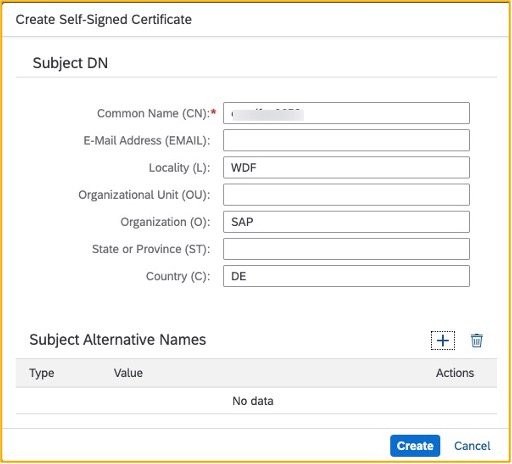512x464 pixels.
Task: Click the Create Self-Signed Certificate title
Action: coord(104,19)
